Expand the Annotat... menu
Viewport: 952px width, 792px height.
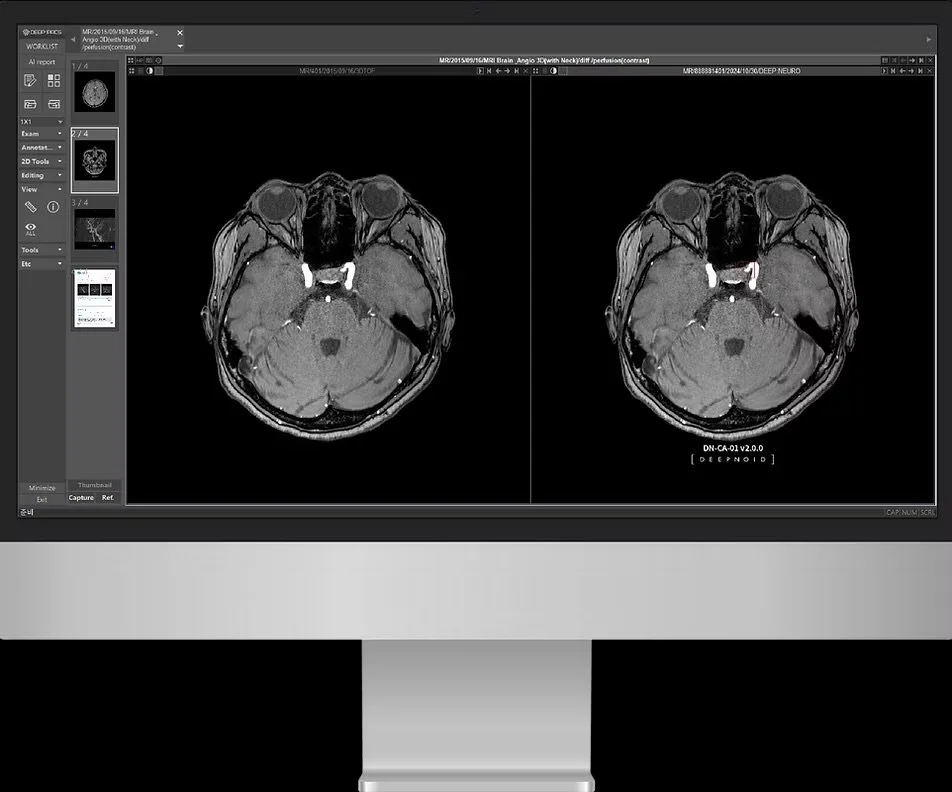click(41, 148)
